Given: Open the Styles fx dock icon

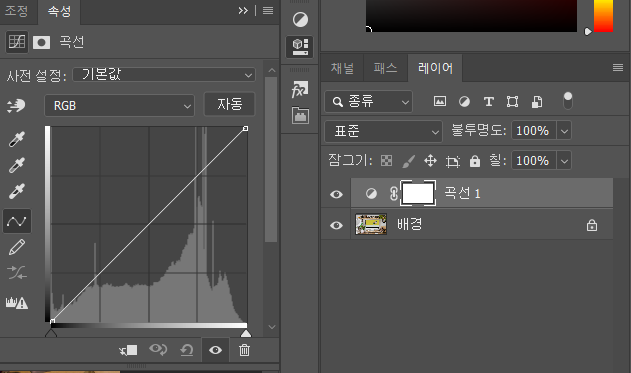Looking at the screenshot, I should tap(300, 89).
